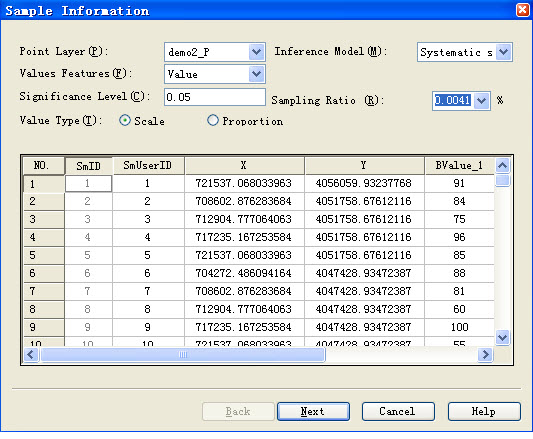This screenshot has width=533, height=439.
Task: Click the horizontal scrollbar thumb
Action: pos(183,355)
